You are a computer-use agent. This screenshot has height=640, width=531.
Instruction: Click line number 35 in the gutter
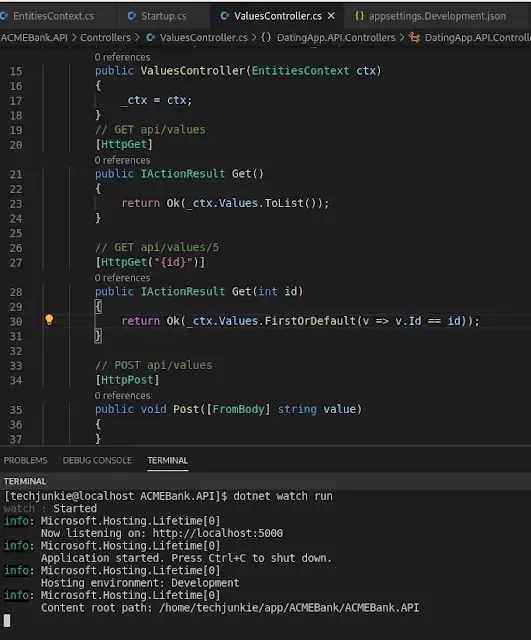coord(16,410)
